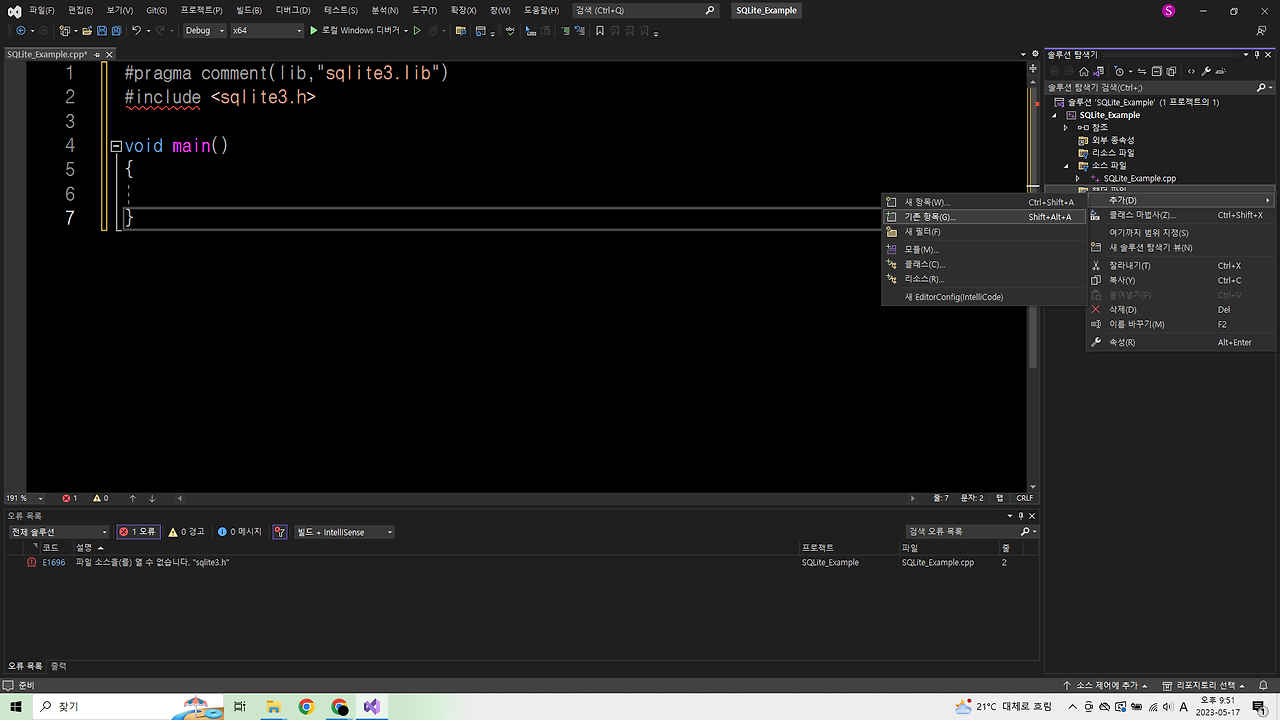This screenshot has width=1280, height=720.
Task: Click the Home icon in Solution Explorer
Action: [x=1084, y=72]
